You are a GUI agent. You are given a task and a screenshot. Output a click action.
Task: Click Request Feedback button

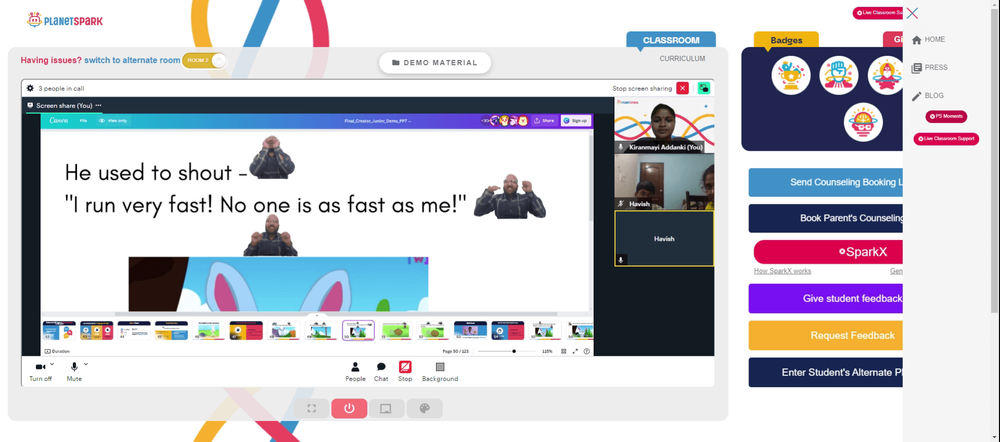tap(826, 335)
